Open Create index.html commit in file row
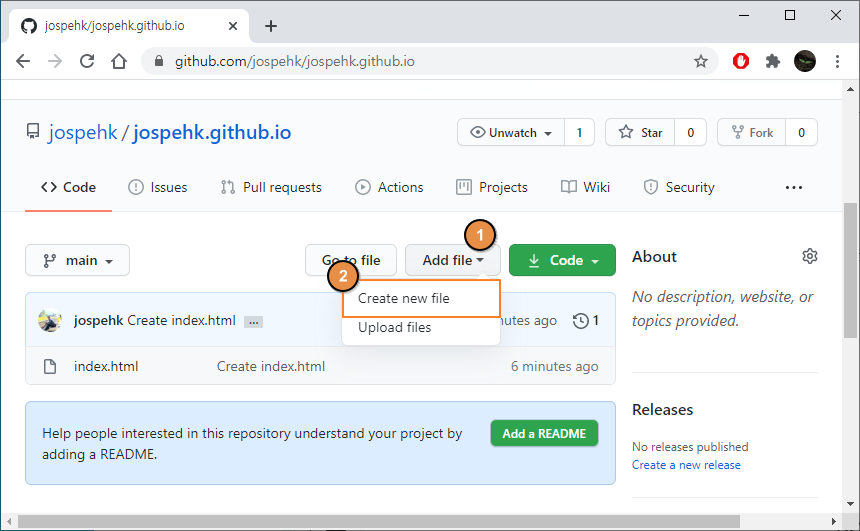This screenshot has width=860, height=531. click(271, 366)
